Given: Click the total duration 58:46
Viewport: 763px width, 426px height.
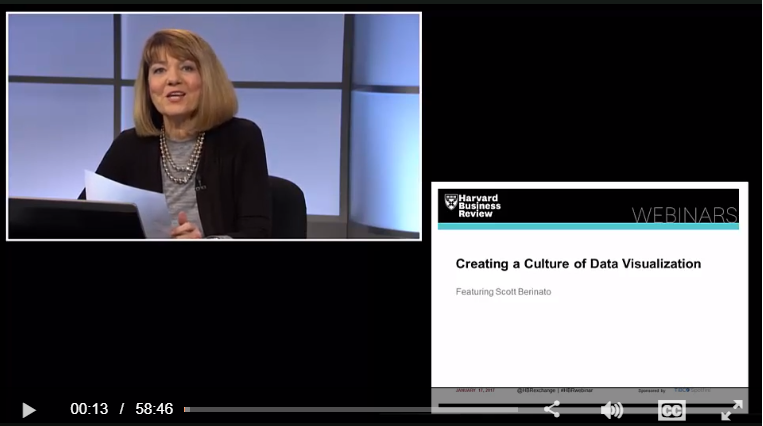Looking at the screenshot, I should 154,409.
